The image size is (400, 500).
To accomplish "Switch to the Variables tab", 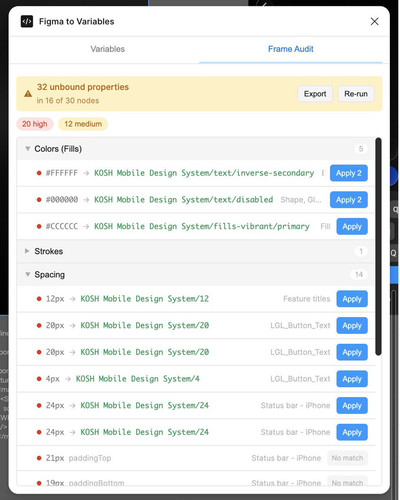I will (108, 49).
